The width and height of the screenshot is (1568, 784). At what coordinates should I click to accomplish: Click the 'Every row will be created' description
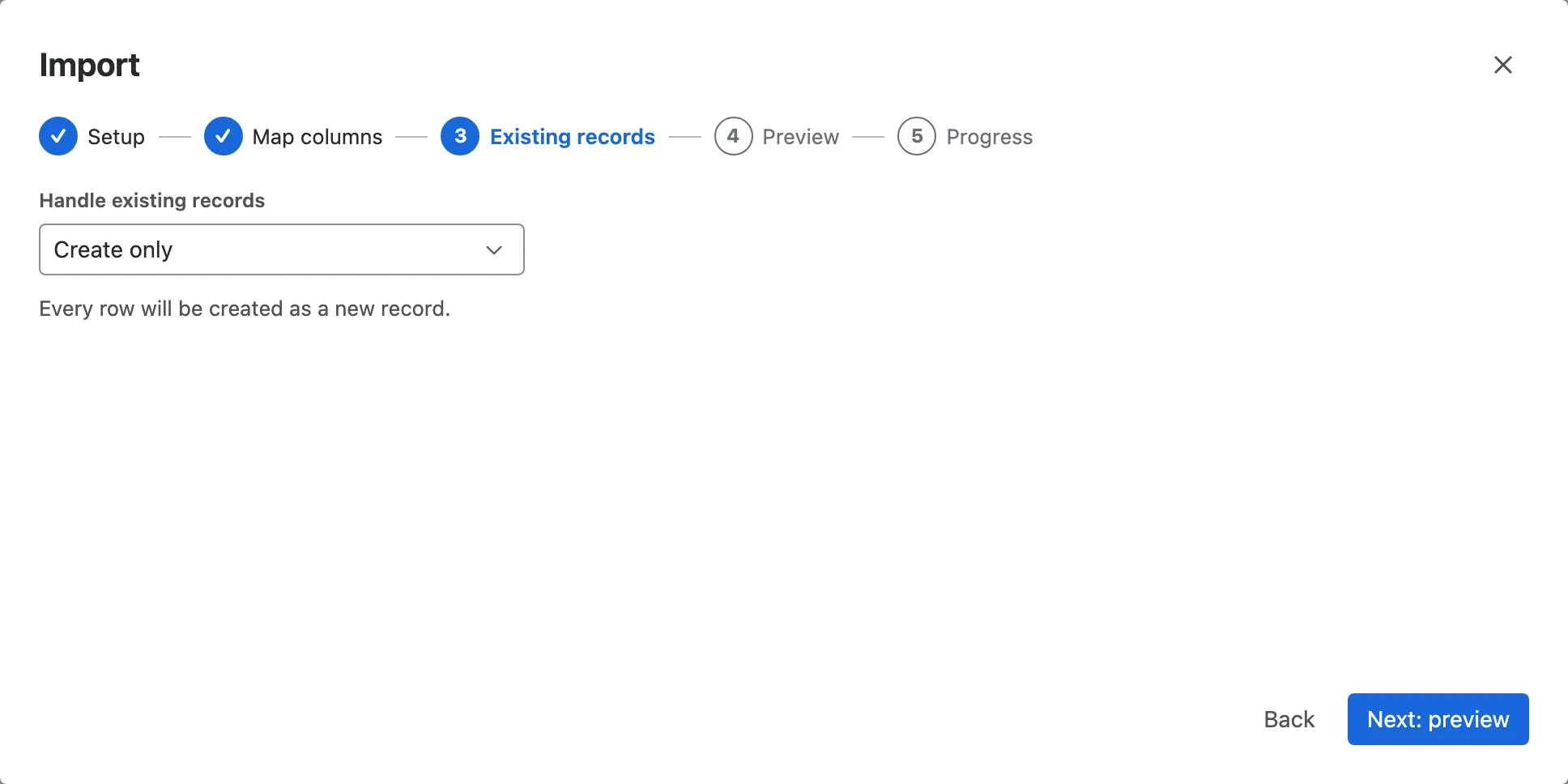[x=245, y=309]
